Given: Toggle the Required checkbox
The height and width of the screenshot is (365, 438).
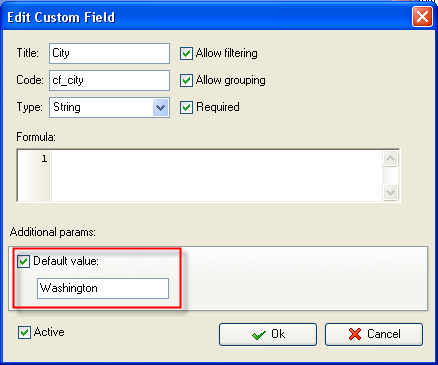Looking at the screenshot, I should tap(186, 107).
